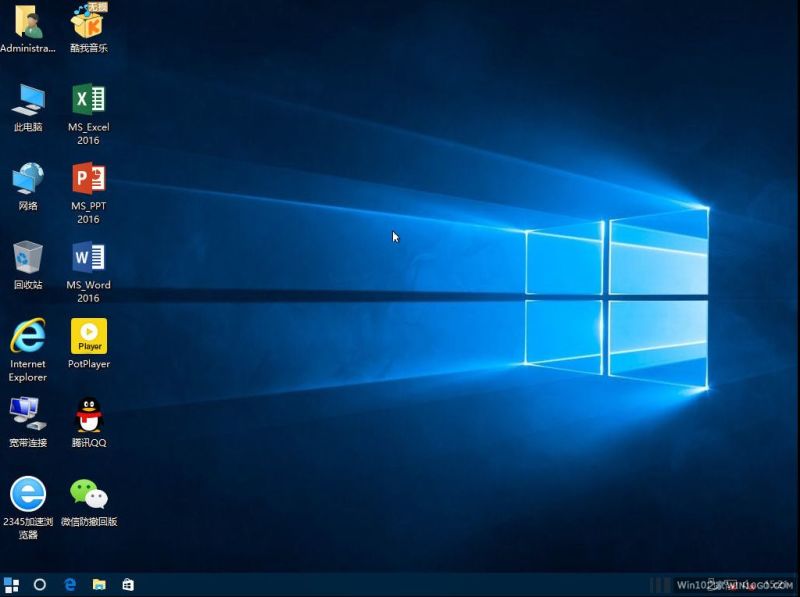
Task: Open the Administrator user folder icon
Action: 28,22
